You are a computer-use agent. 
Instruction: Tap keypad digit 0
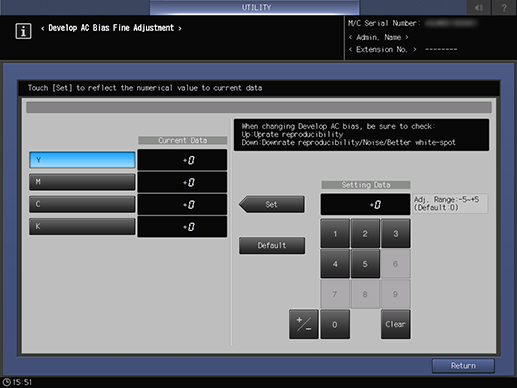click(335, 324)
